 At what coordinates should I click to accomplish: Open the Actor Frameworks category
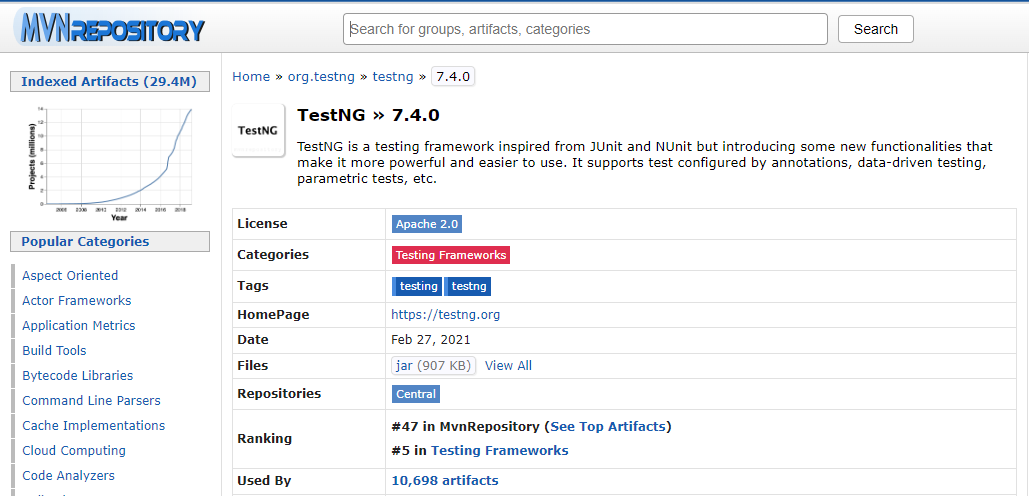pos(77,300)
